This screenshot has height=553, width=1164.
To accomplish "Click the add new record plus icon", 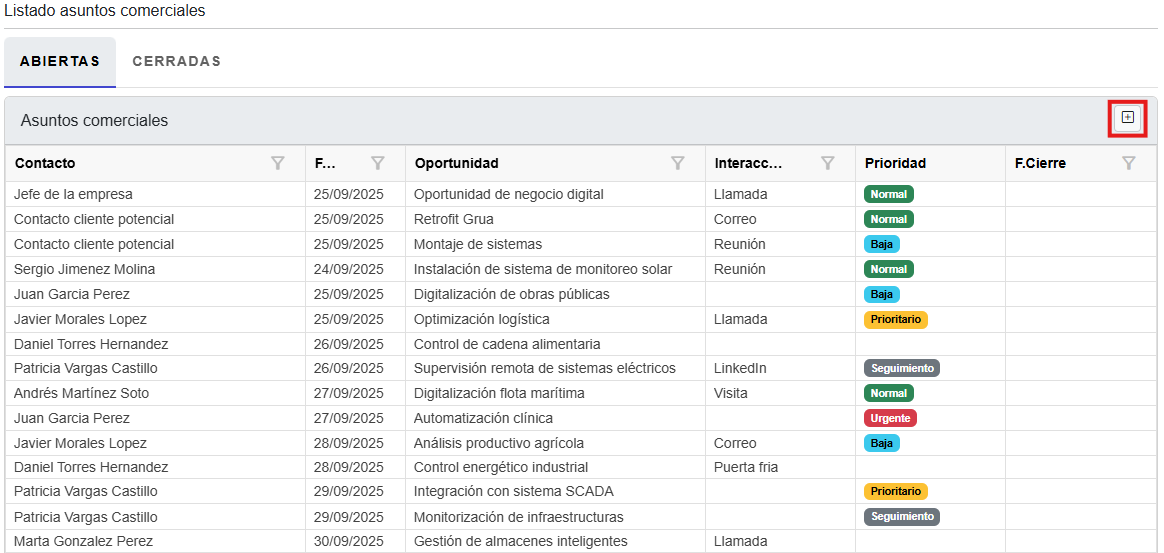I will (1127, 118).
